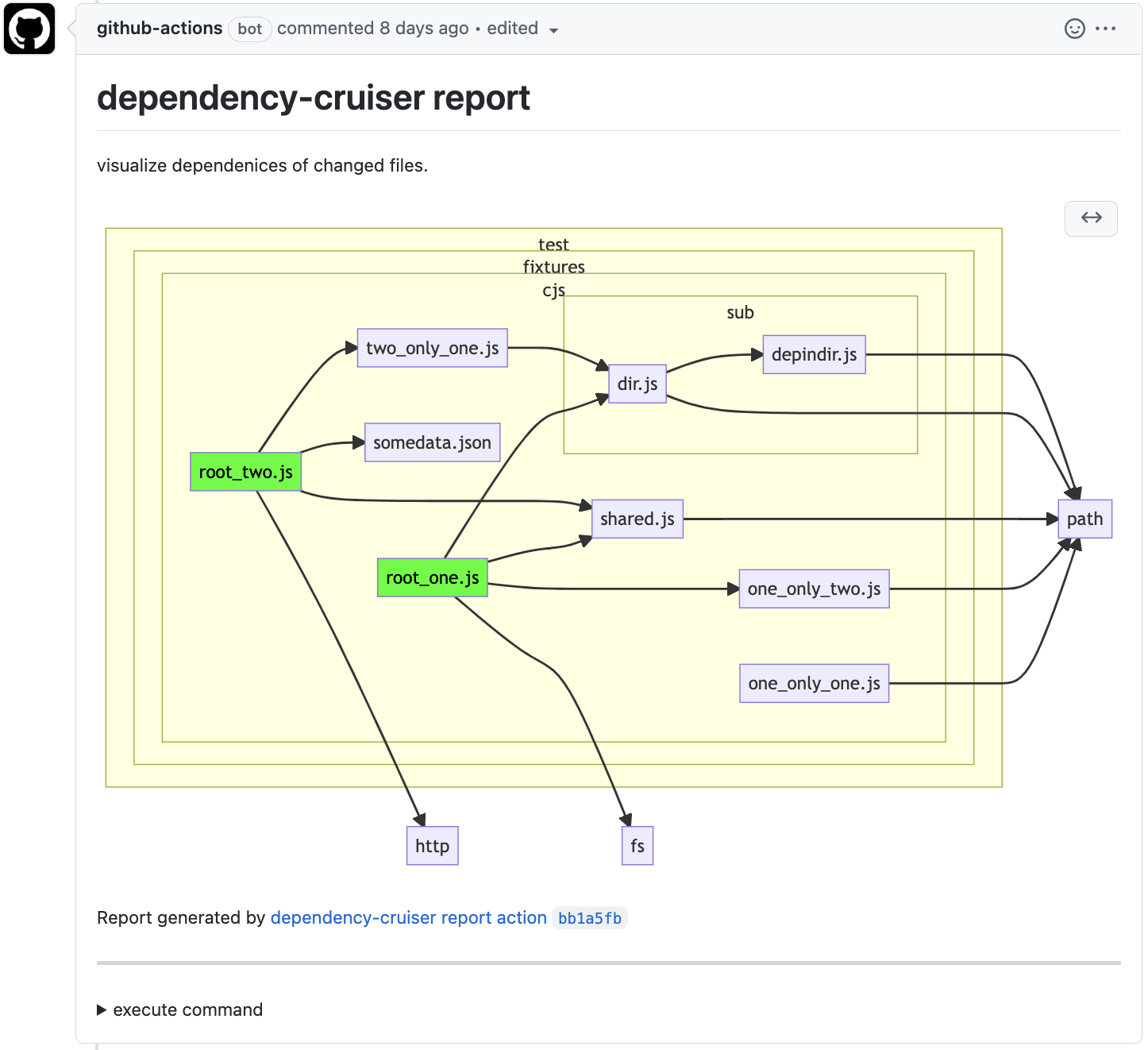Open dependency-cruiser report action link
This screenshot has width=1148, height=1050.
point(408,917)
